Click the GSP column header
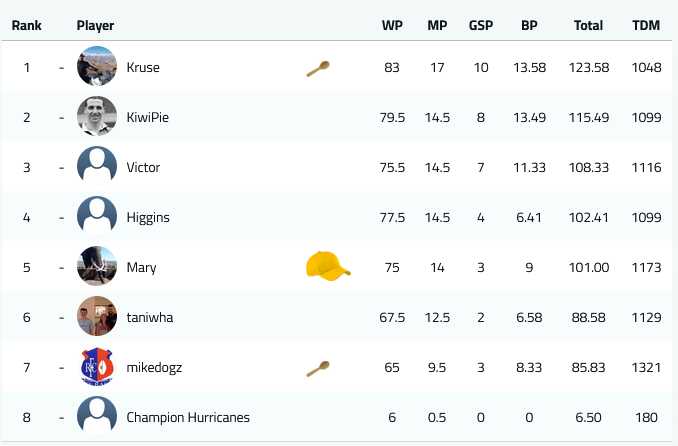Screen dimensions: 678x446 pyautogui.click(x=481, y=25)
